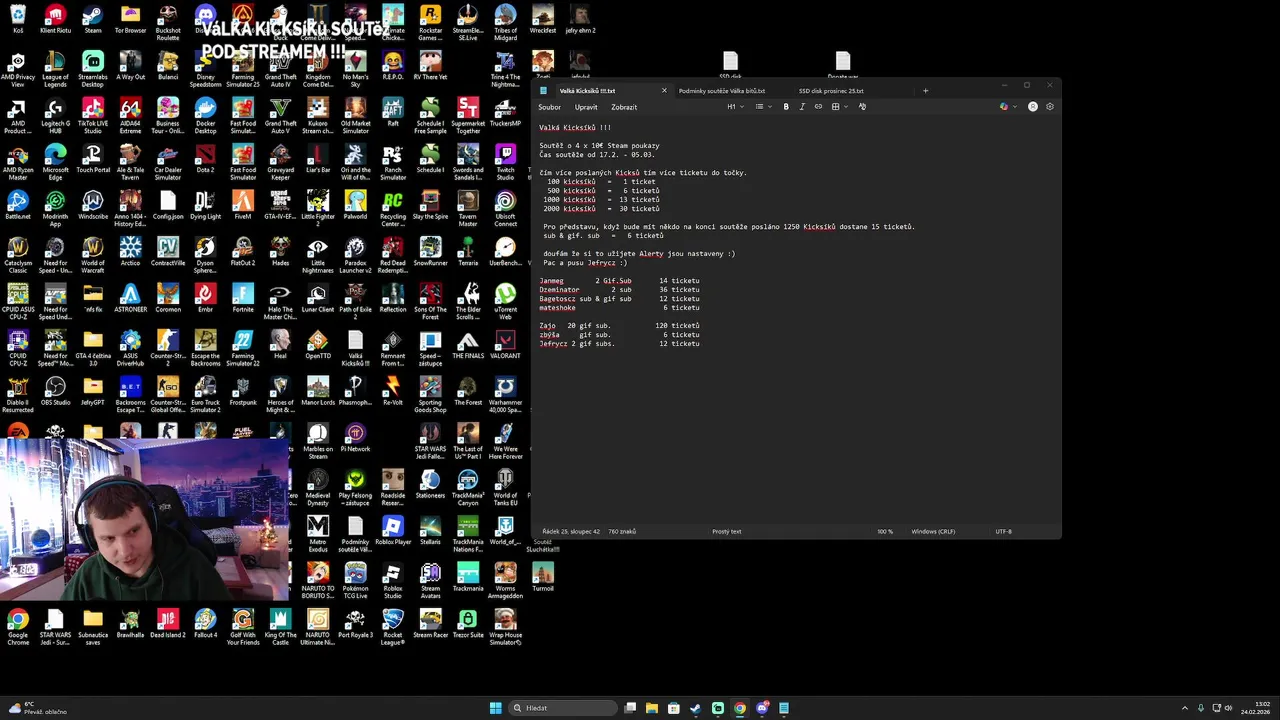Open Fallout 4 desktop shortcut
Screen dimensions: 1280x720
(205, 624)
